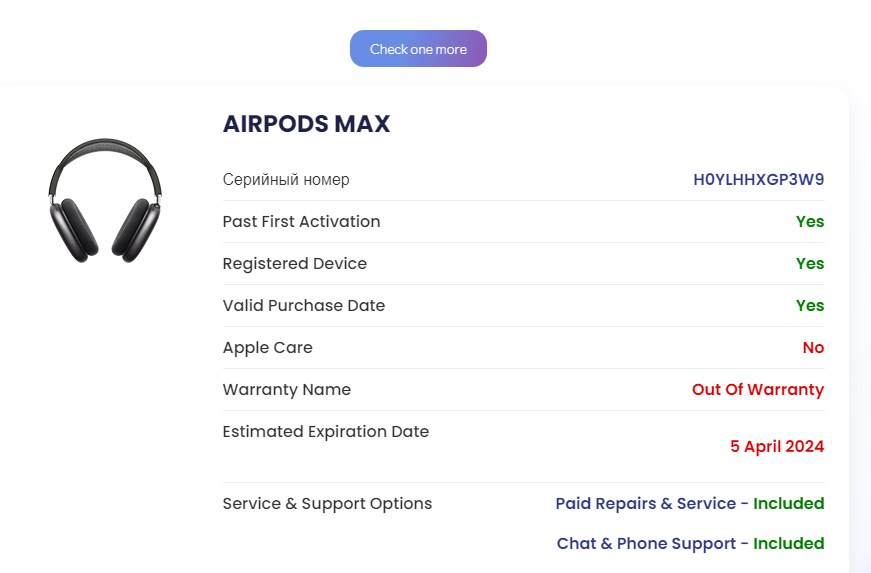Click Yes beside Valid Purchase Date
The width and height of the screenshot is (871, 573).
point(809,306)
